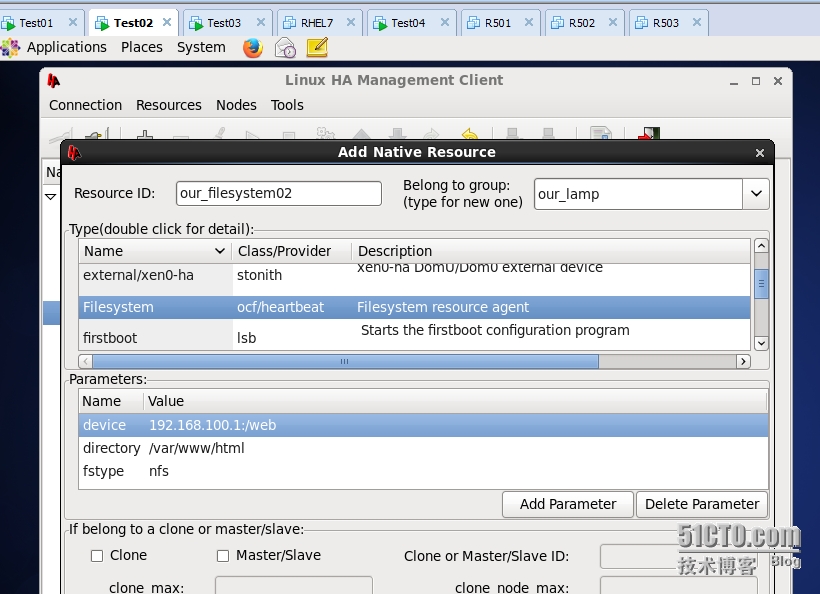
Task: Click the VM icon on the RHEL7 tab
Action: tap(289, 23)
